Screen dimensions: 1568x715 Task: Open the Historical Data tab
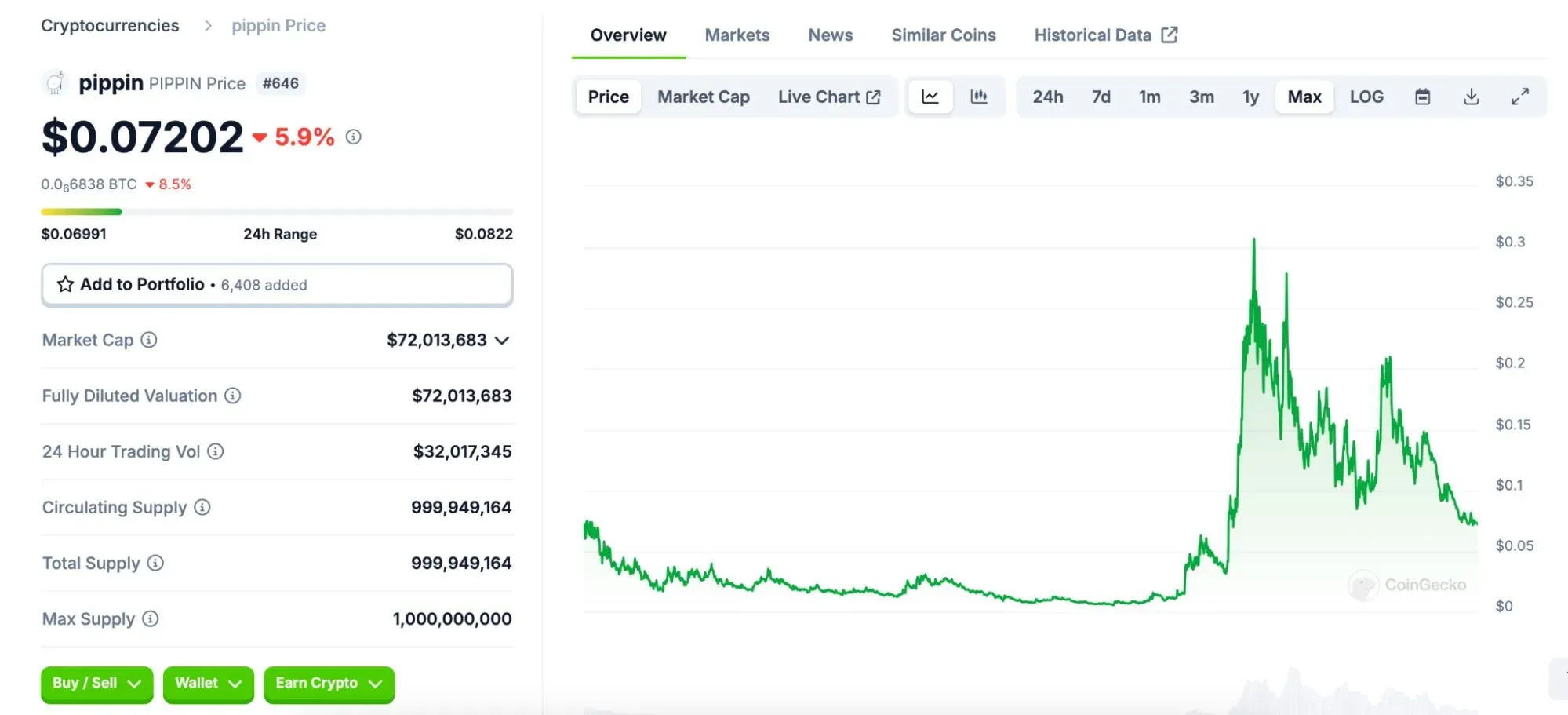(x=1093, y=35)
